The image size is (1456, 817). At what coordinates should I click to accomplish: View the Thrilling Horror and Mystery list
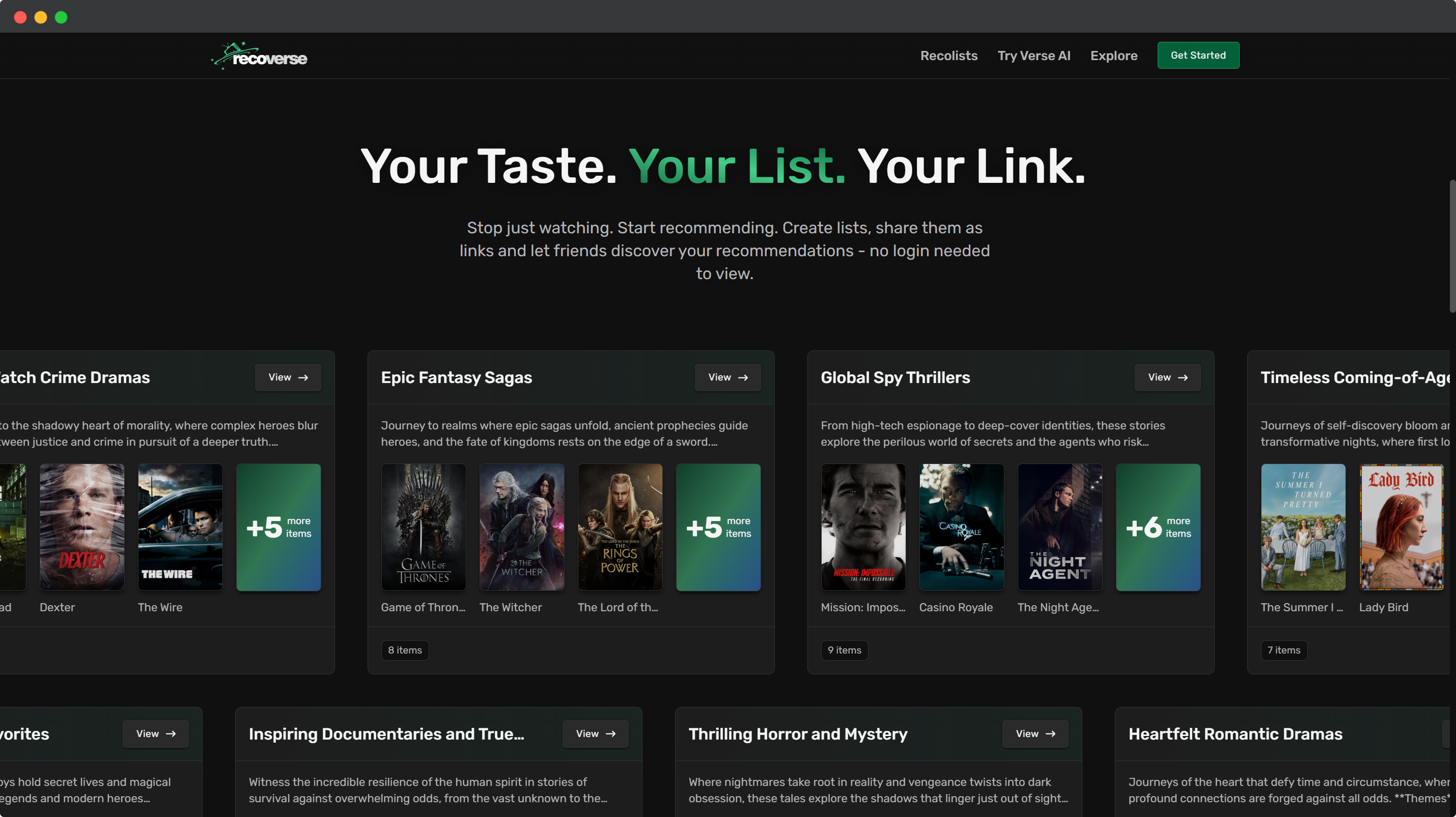point(1035,733)
